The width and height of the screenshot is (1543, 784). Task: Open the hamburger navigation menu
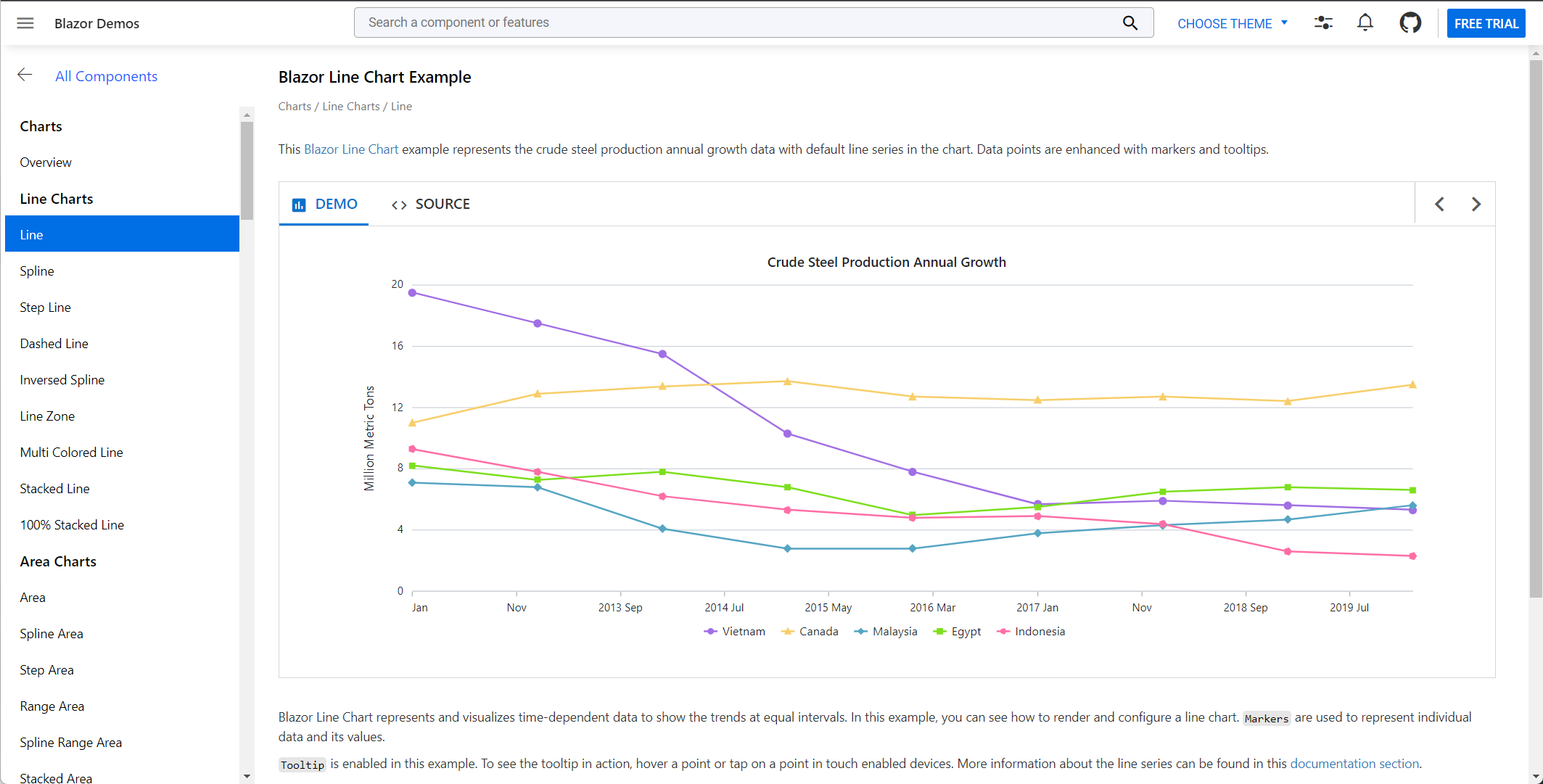(x=25, y=23)
